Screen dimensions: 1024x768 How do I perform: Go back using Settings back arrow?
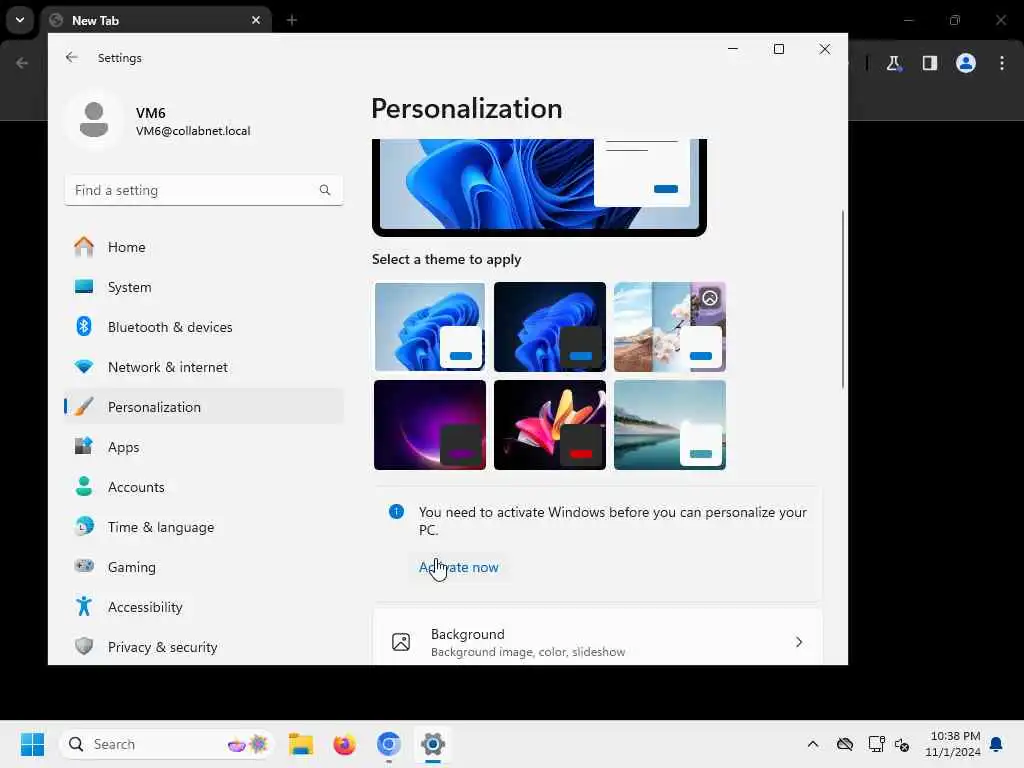pos(72,57)
